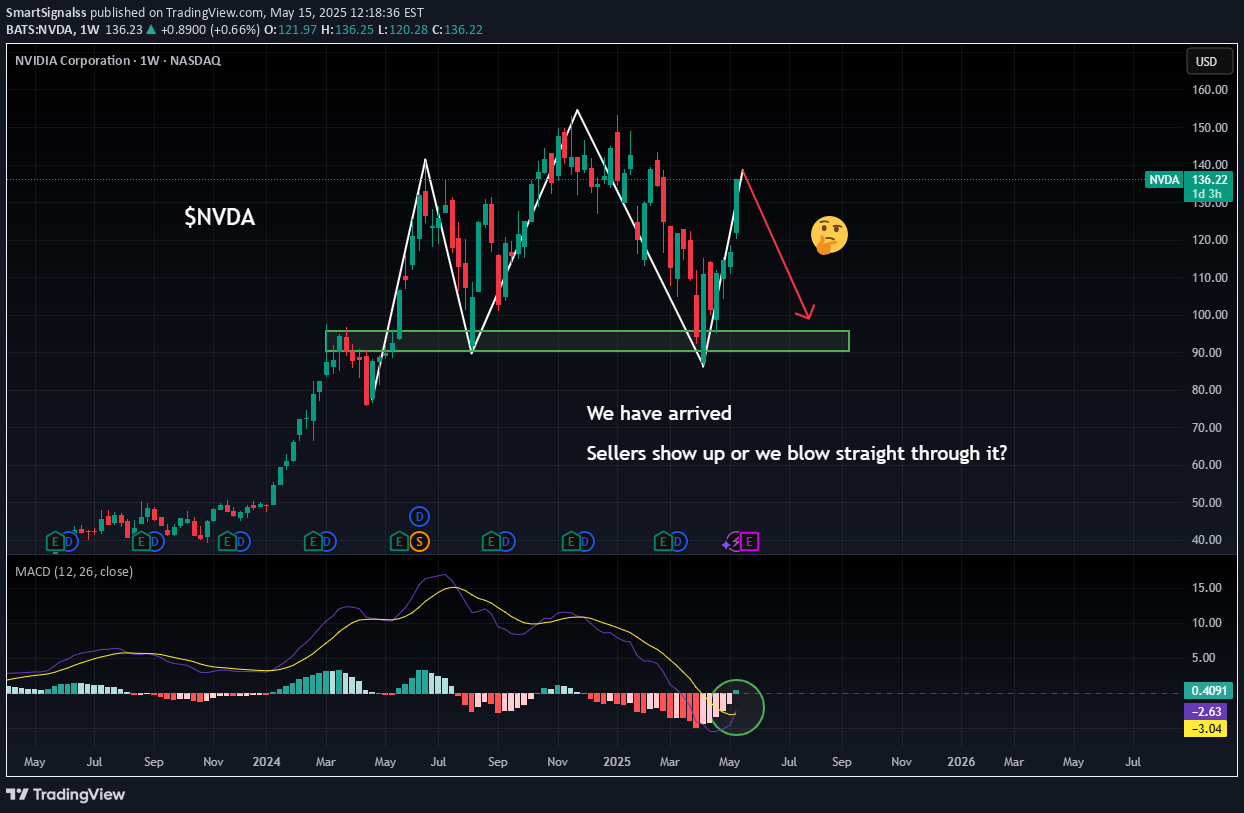Image resolution: width=1244 pixels, height=813 pixels.
Task: Click the $NVDA text annotation
Action: 220,217
